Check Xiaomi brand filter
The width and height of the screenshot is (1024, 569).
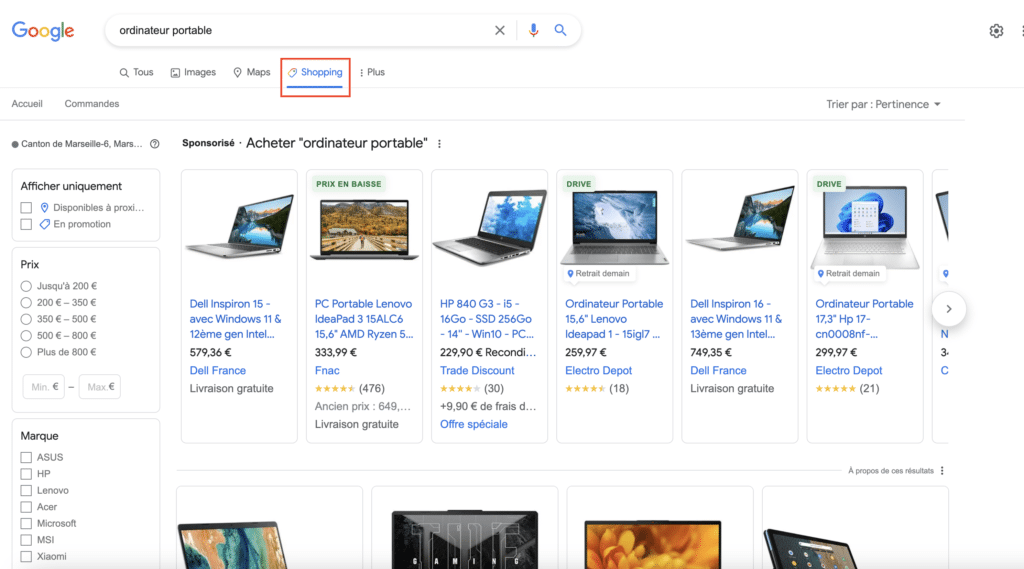[26, 557]
